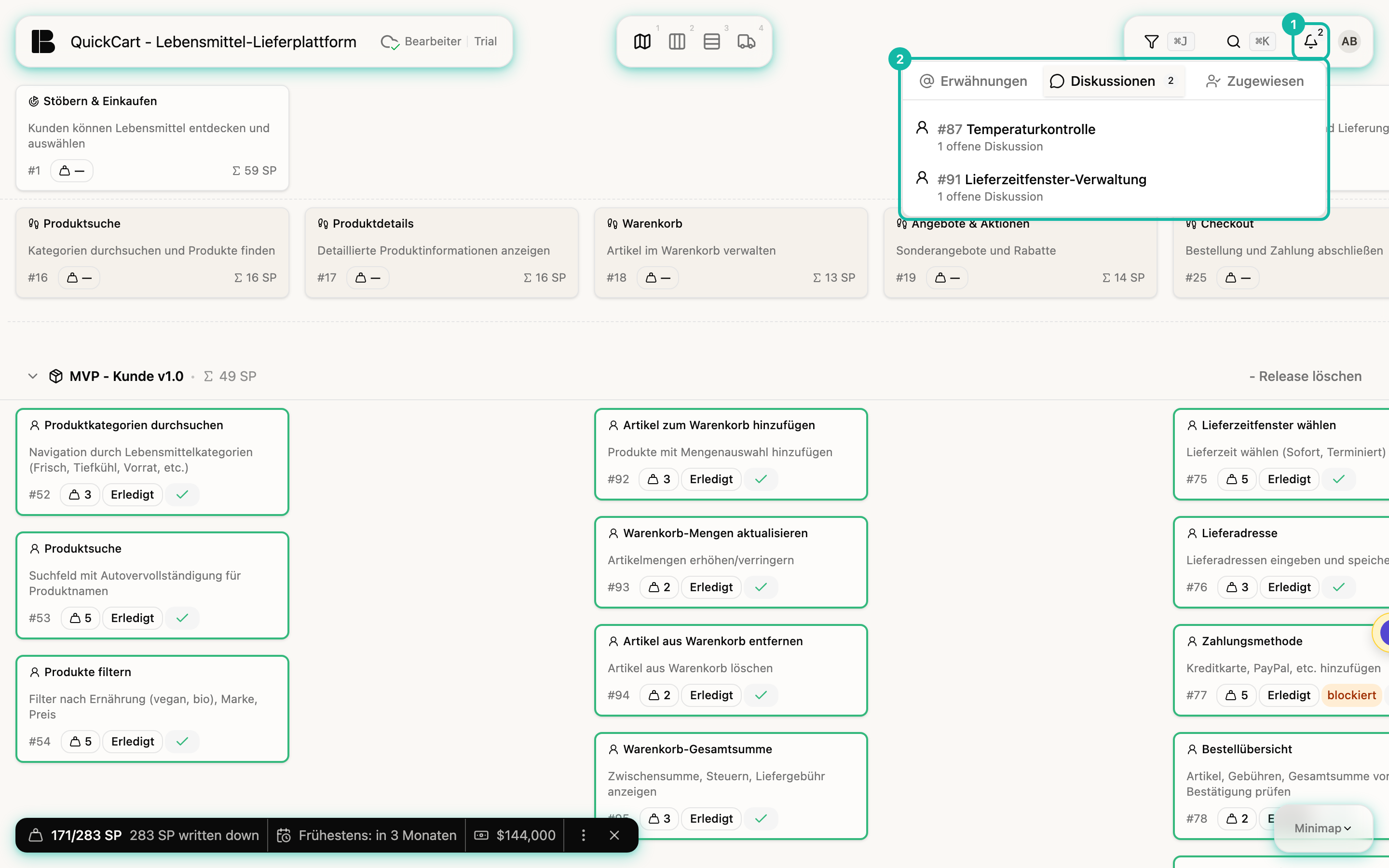Toggle green checkmark on card #93
Image resolution: width=1389 pixels, height=868 pixels.
tap(761, 587)
